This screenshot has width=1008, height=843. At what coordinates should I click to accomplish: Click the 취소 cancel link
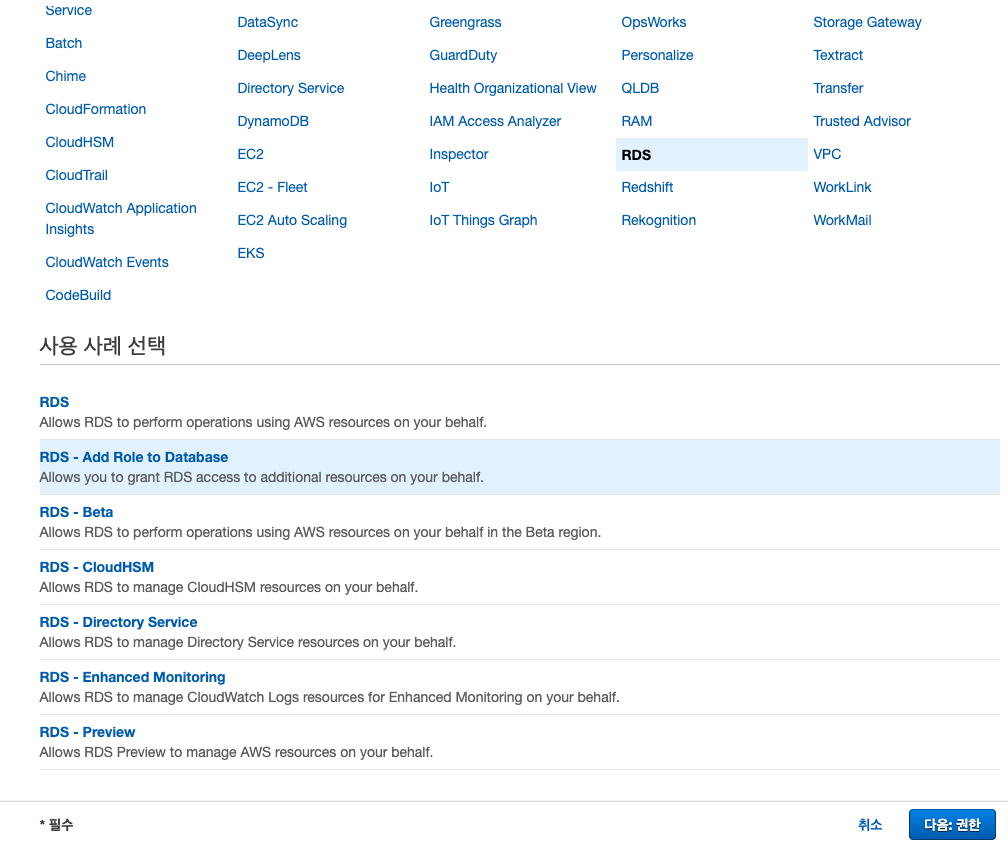click(869, 825)
